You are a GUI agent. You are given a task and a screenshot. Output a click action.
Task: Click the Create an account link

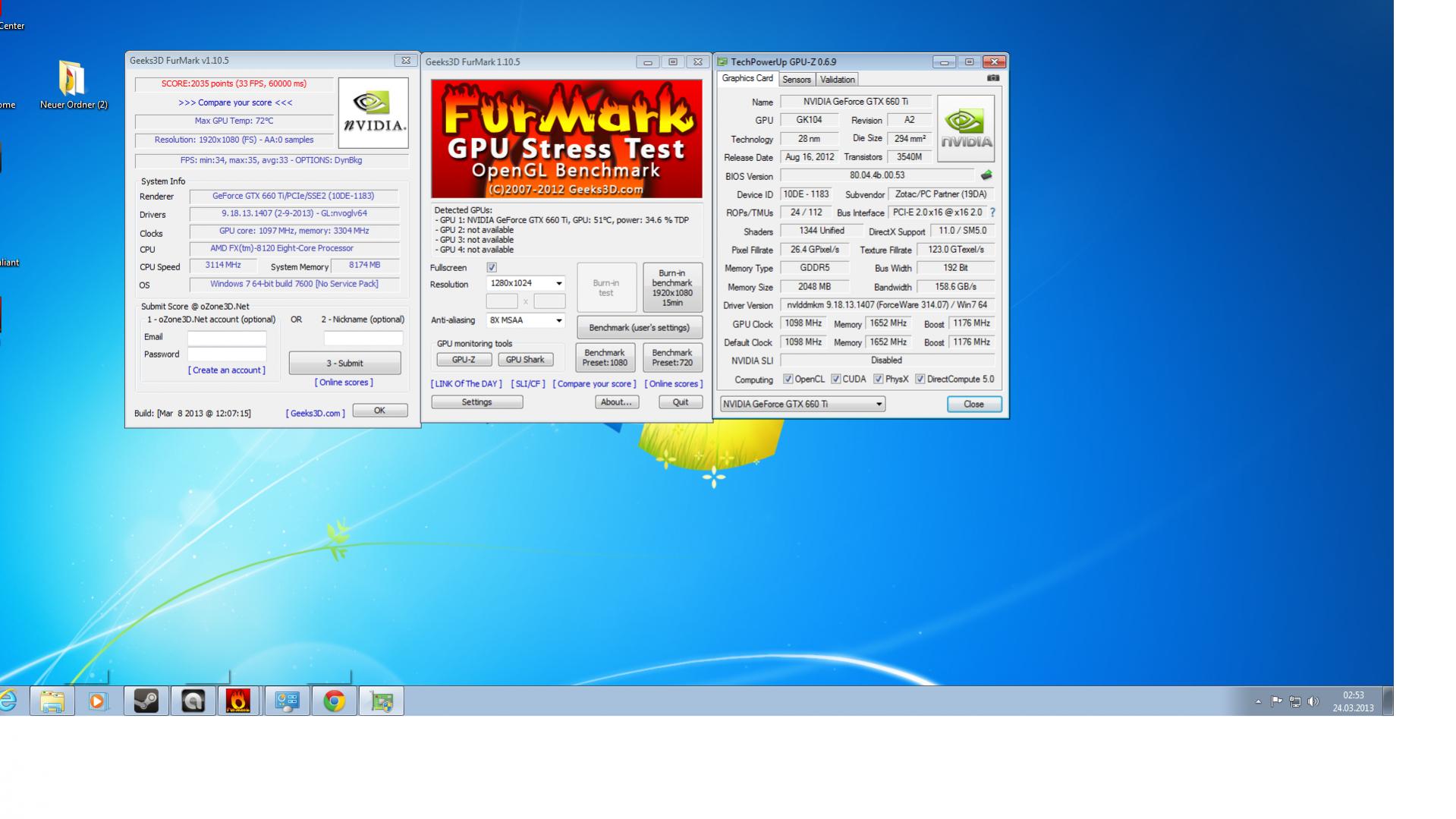tap(227, 370)
